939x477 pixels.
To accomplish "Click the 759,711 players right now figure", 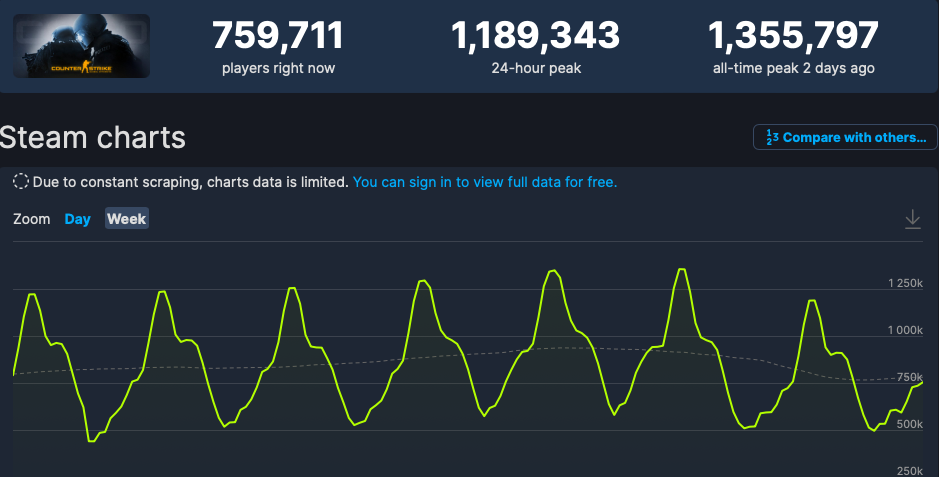I will click(278, 36).
